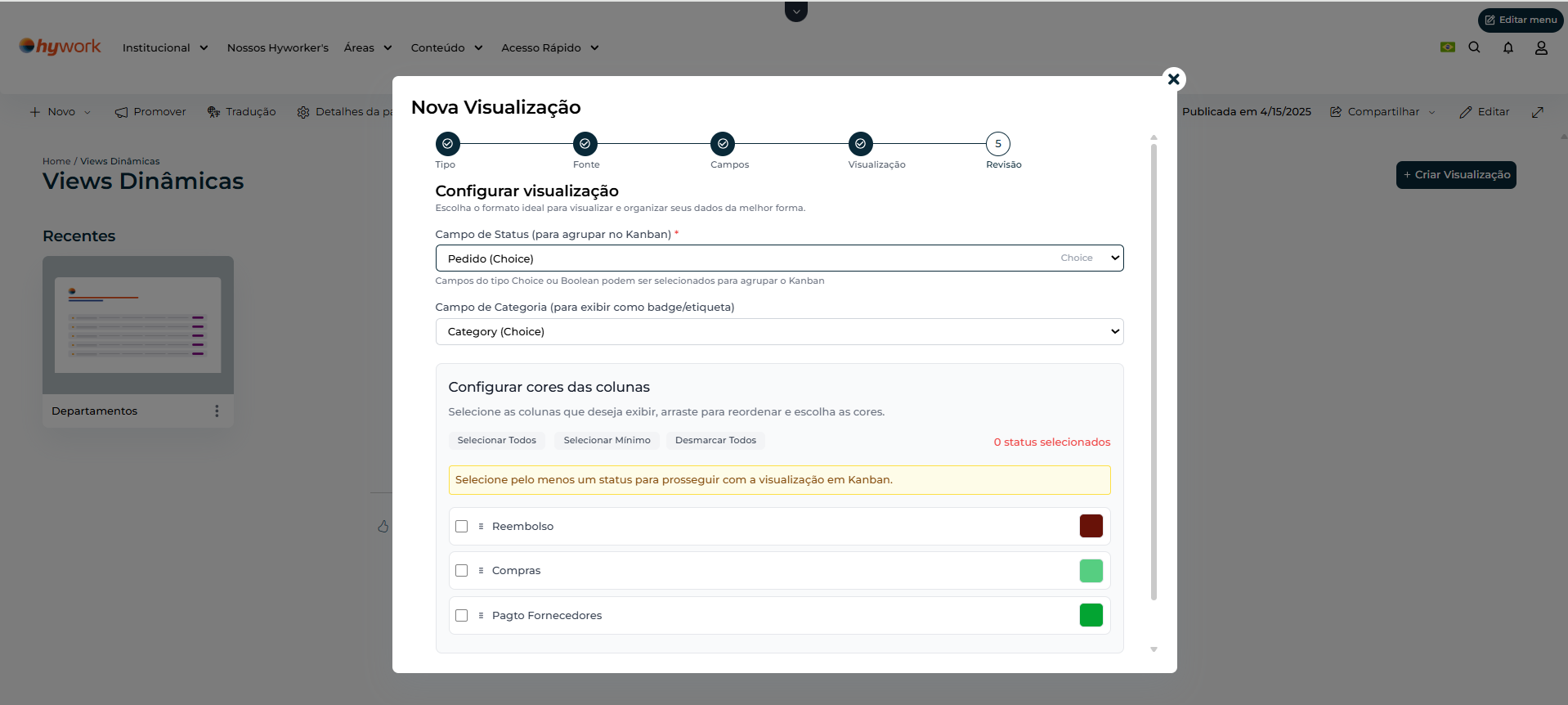Open the notifications bell icon
This screenshot has height=705, width=1568.
(x=1508, y=47)
